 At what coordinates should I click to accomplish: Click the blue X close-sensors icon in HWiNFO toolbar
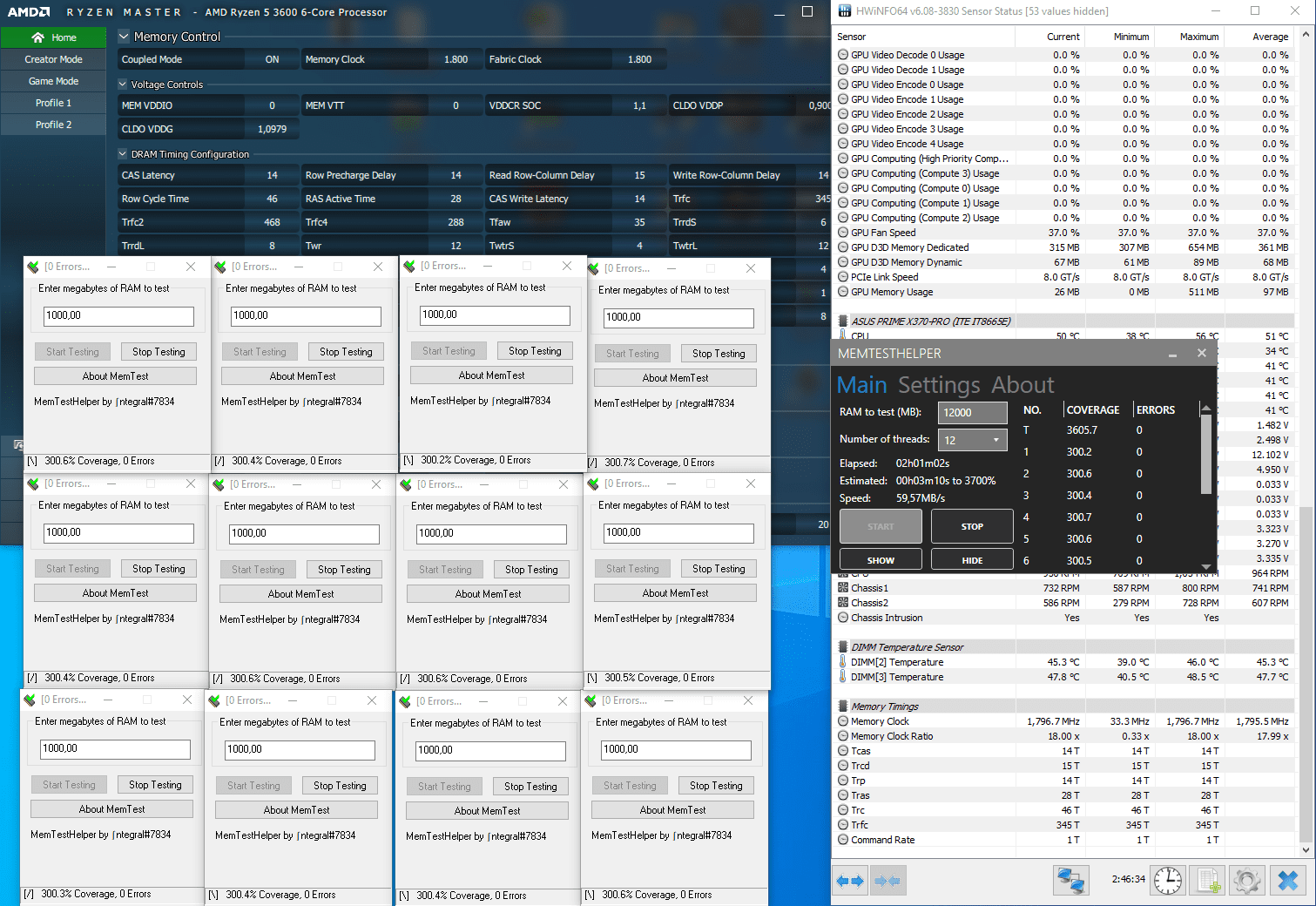coord(1287,881)
